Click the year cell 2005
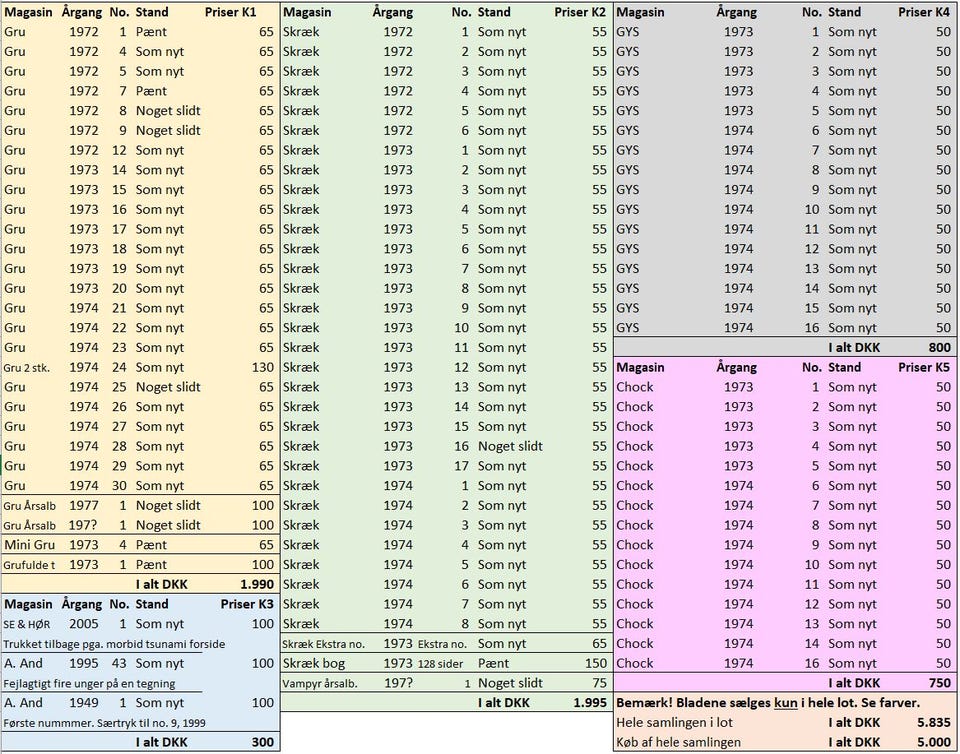This screenshot has height=754, width=960. (x=83, y=624)
